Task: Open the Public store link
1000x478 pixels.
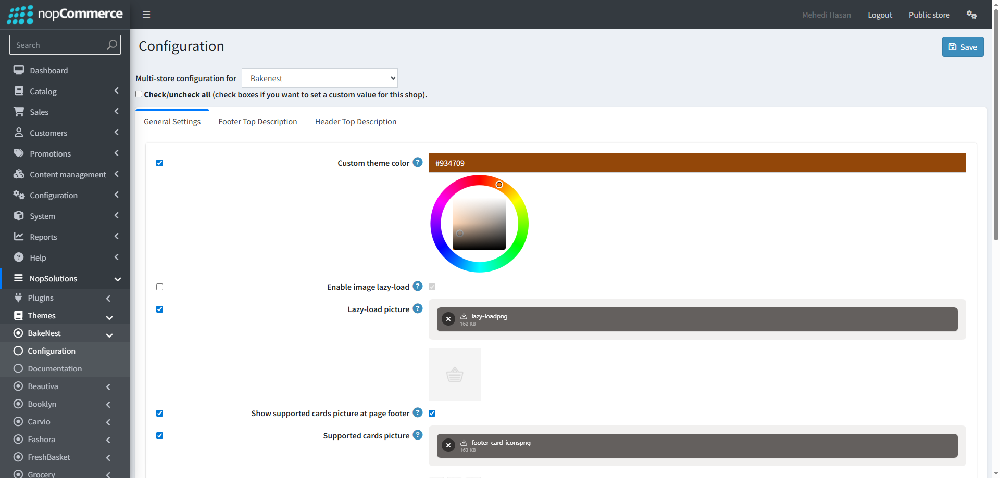Action: tap(928, 15)
